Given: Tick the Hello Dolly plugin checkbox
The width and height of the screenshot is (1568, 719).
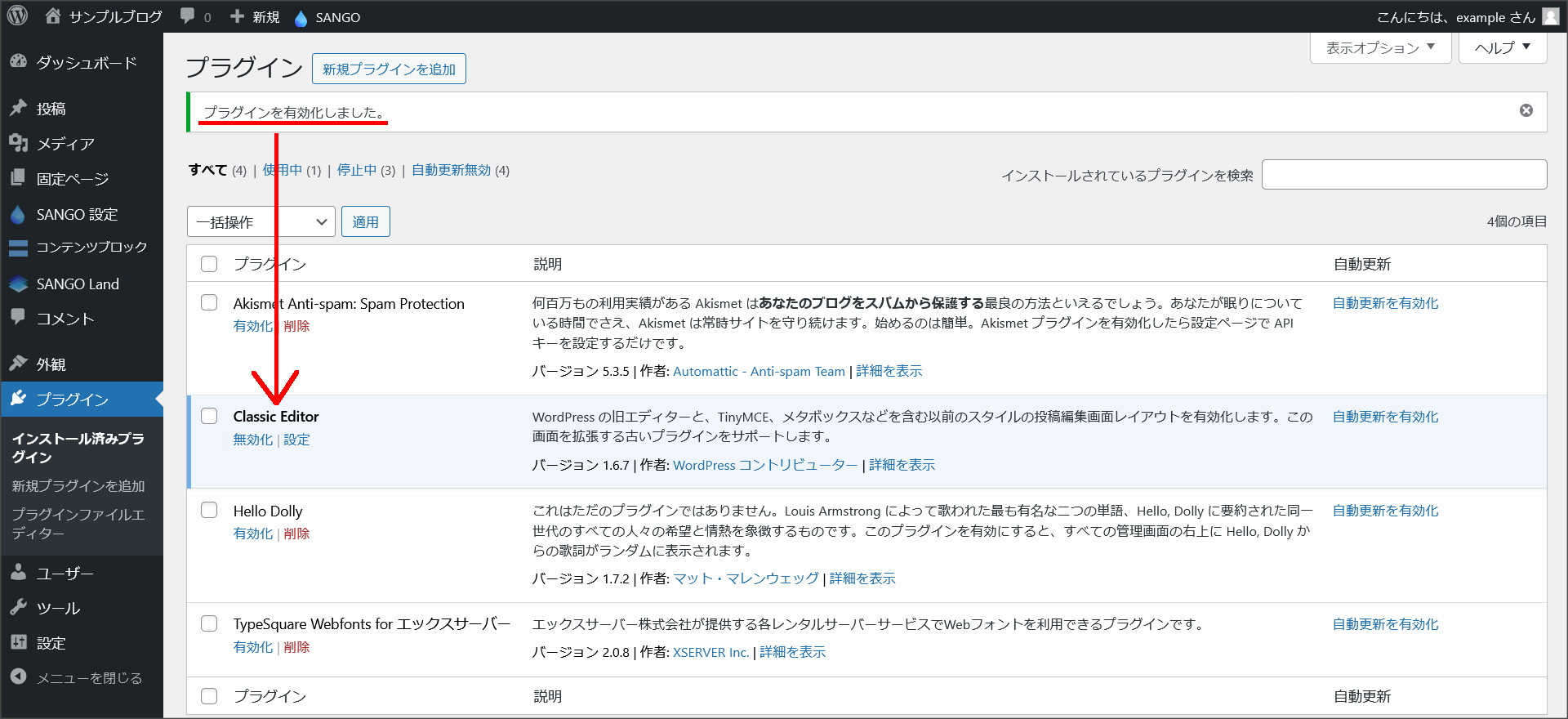Looking at the screenshot, I should (x=209, y=511).
